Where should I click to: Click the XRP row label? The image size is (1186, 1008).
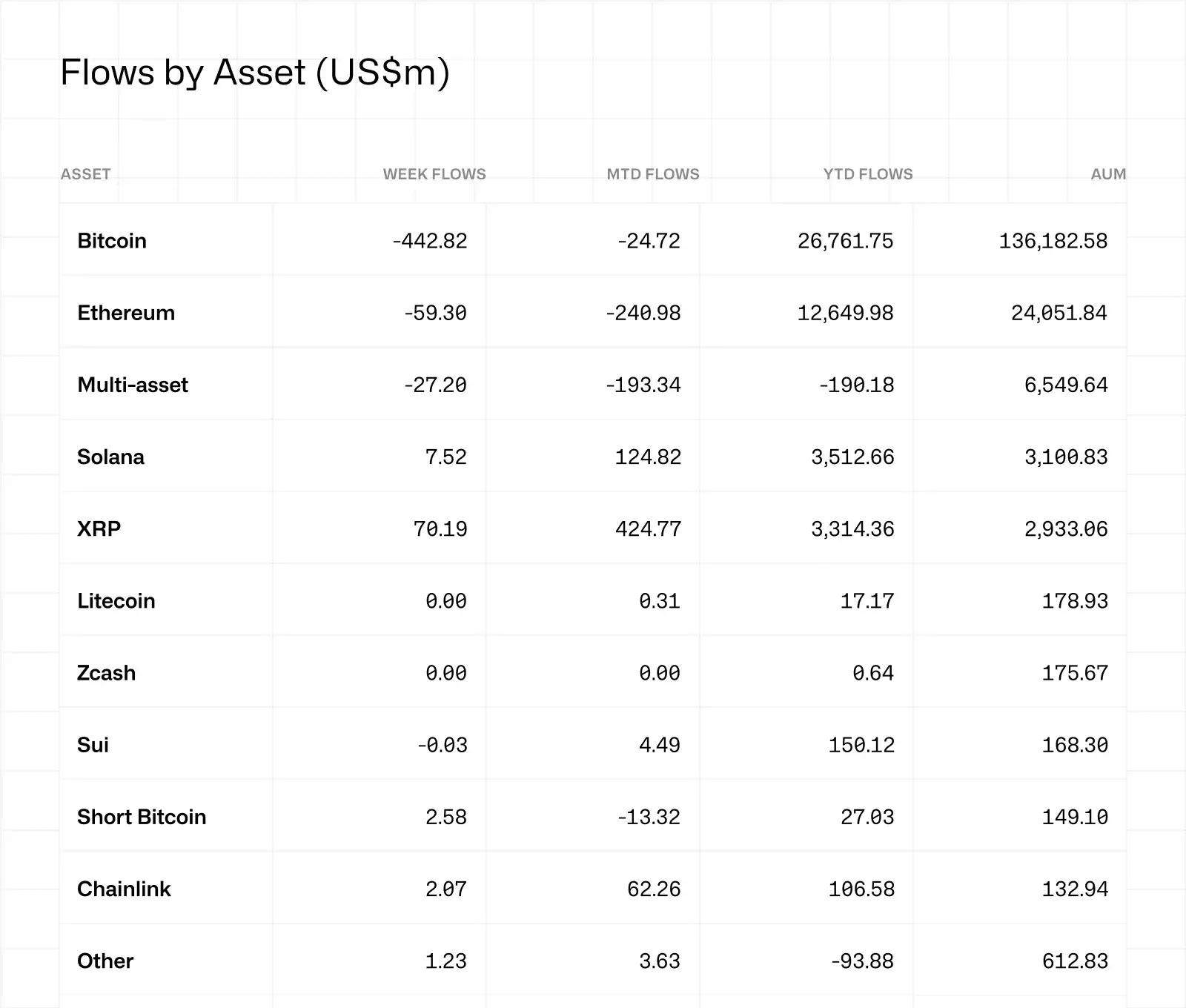click(99, 528)
